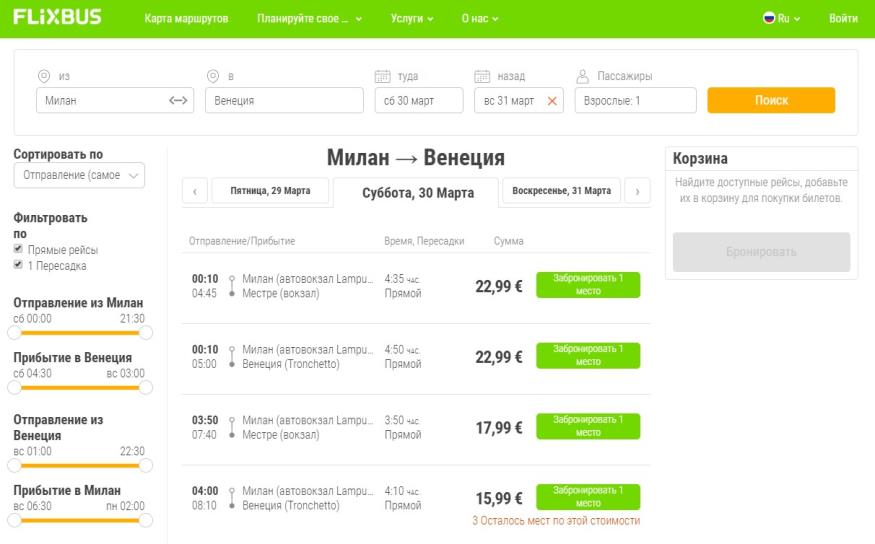Click the FlixBus logo
Viewport: 875px width, 544px height.
[x=57, y=17]
